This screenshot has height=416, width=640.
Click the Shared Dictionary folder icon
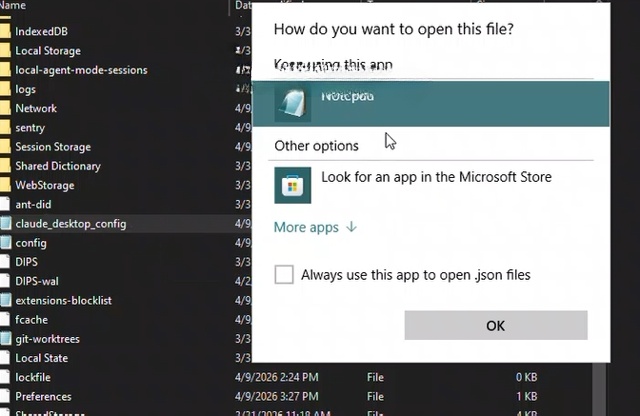[5, 166]
